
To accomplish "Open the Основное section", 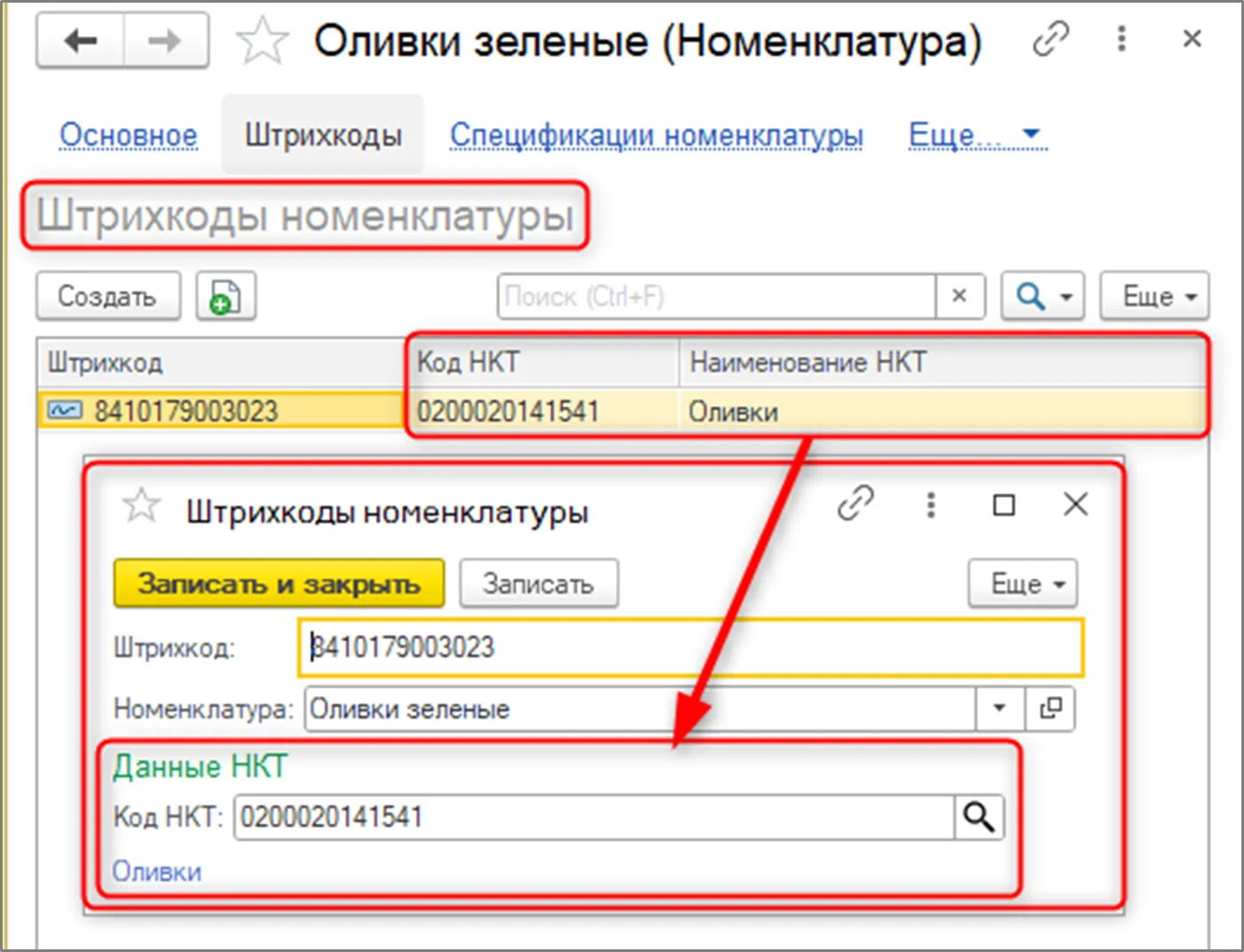I will pos(129,135).
